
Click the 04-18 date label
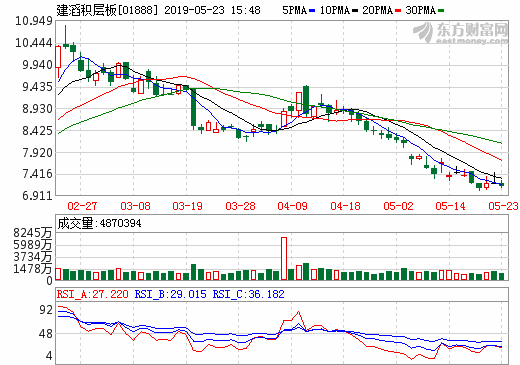[345, 206]
